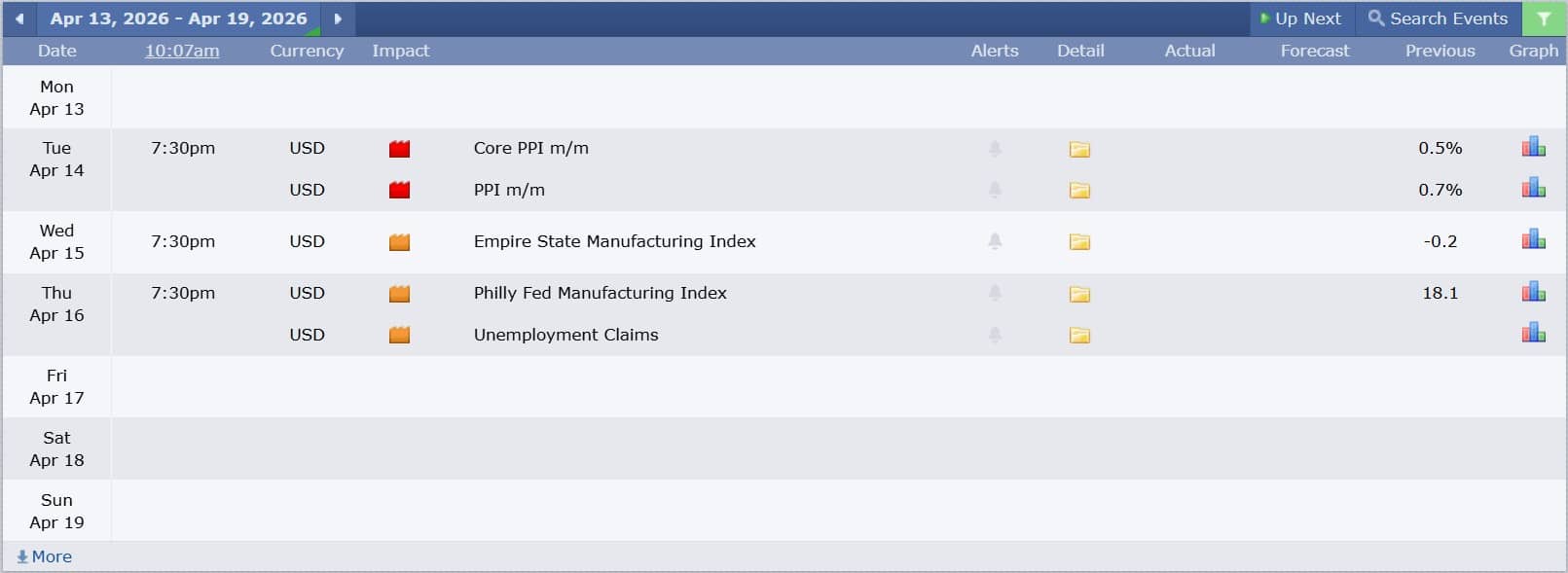Select Philly Fed Manufacturing Index event
This screenshot has height=573, width=1568.
point(600,293)
